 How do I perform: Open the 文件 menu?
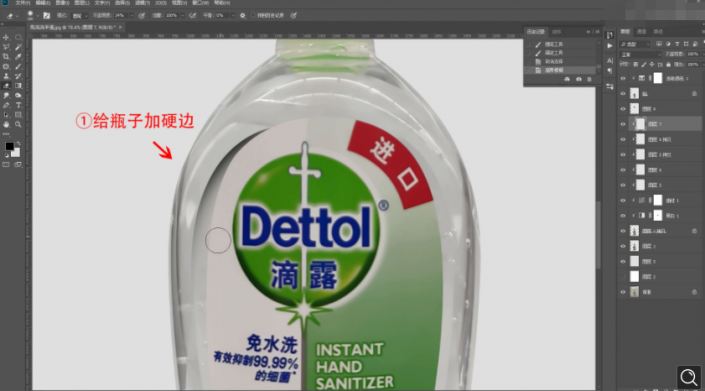click(22, 3)
